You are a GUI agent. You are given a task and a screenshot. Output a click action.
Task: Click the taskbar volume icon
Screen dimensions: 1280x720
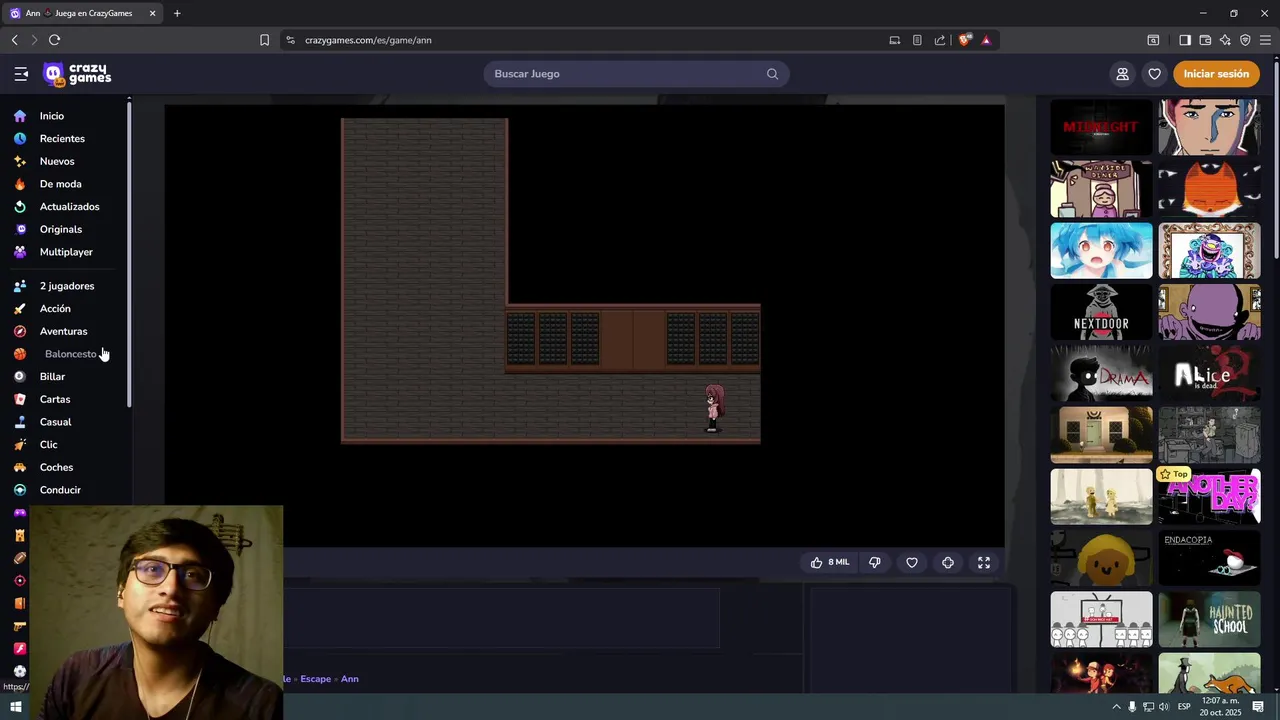1163,707
